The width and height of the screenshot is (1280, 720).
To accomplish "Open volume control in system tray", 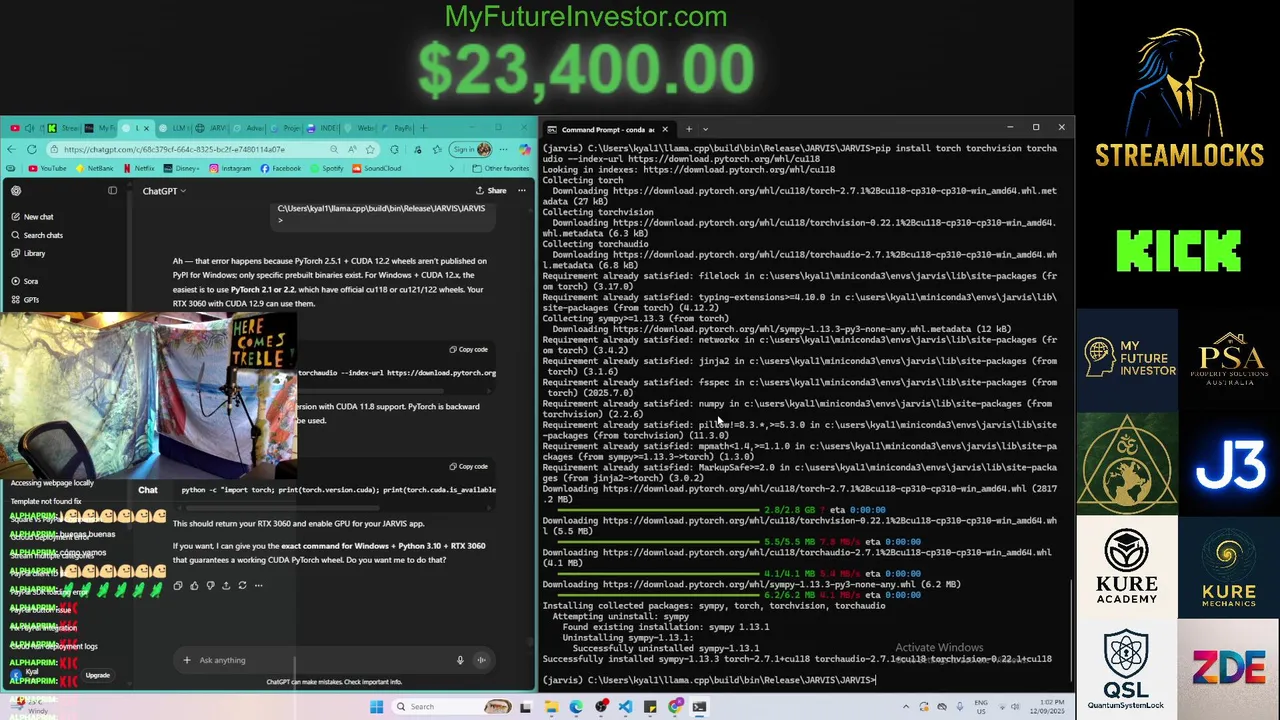I will click(1016, 707).
